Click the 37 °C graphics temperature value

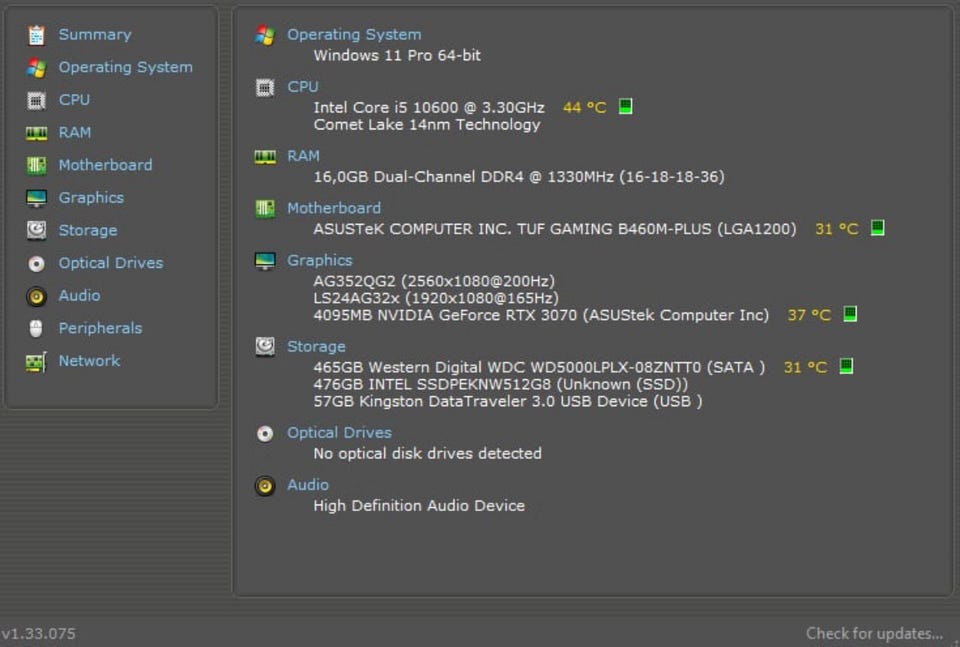(809, 315)
